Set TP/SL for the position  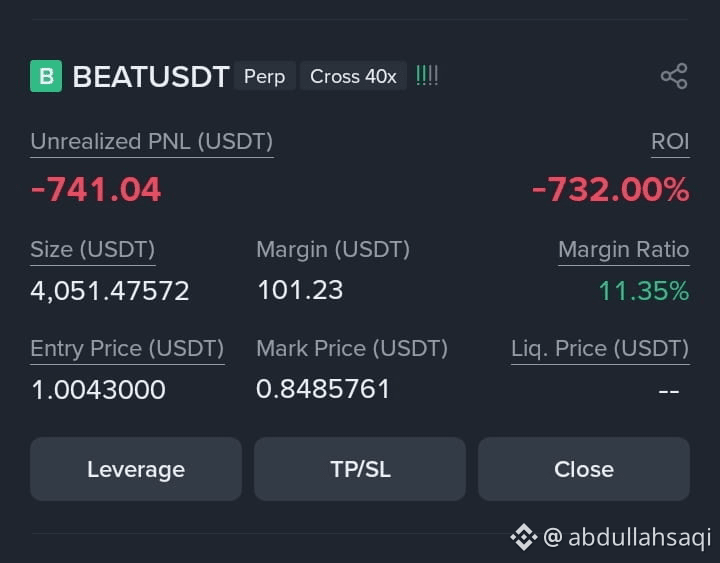pyautogui.click(x=360, y=469)
